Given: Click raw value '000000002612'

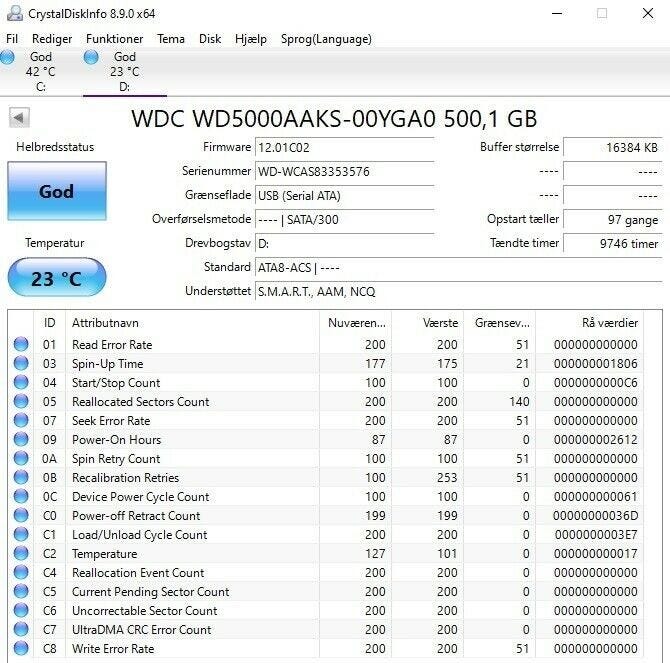Looking at the screenshot, I should pos(596,440).
